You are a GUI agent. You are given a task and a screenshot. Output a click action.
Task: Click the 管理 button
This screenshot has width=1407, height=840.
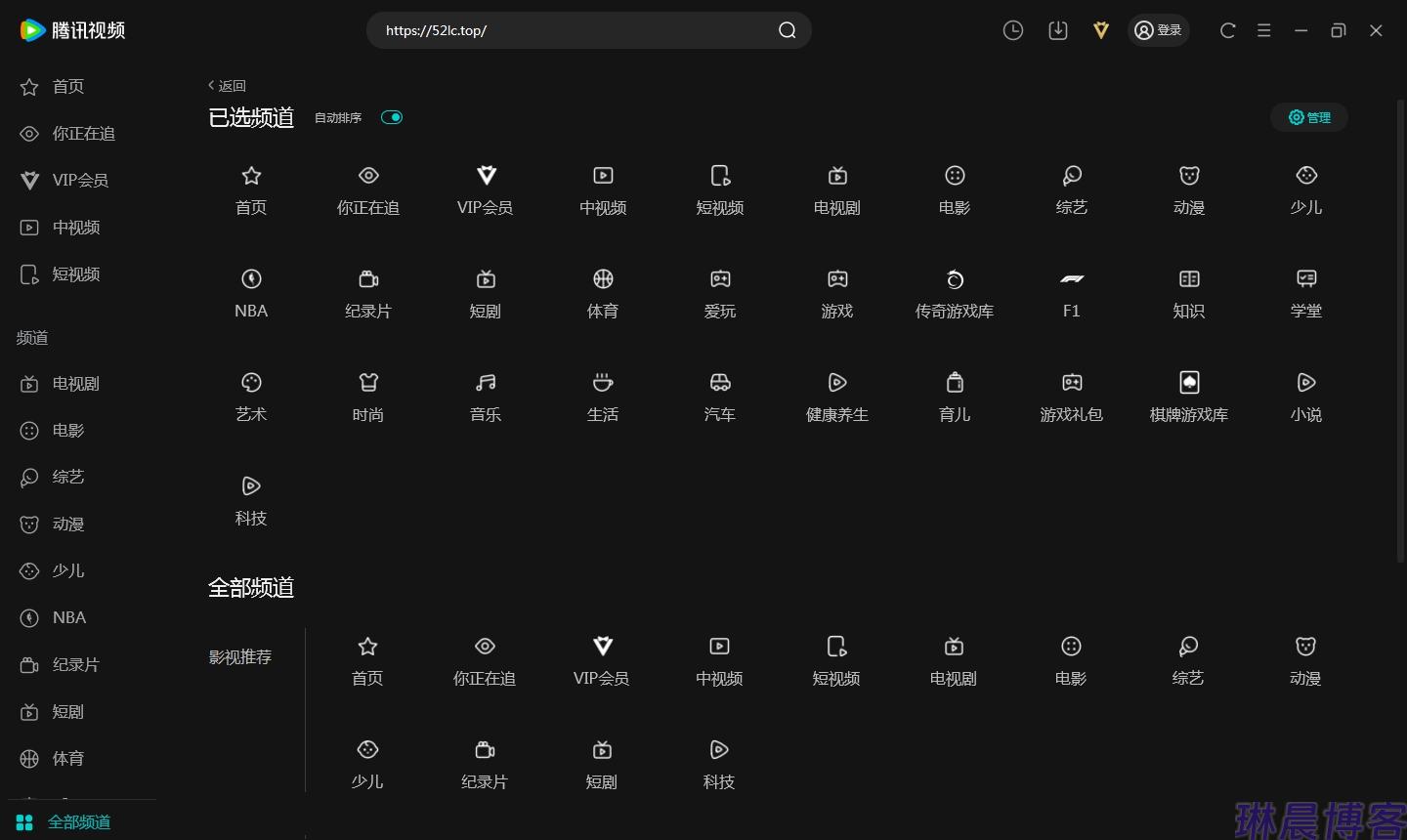[1309, 117]
